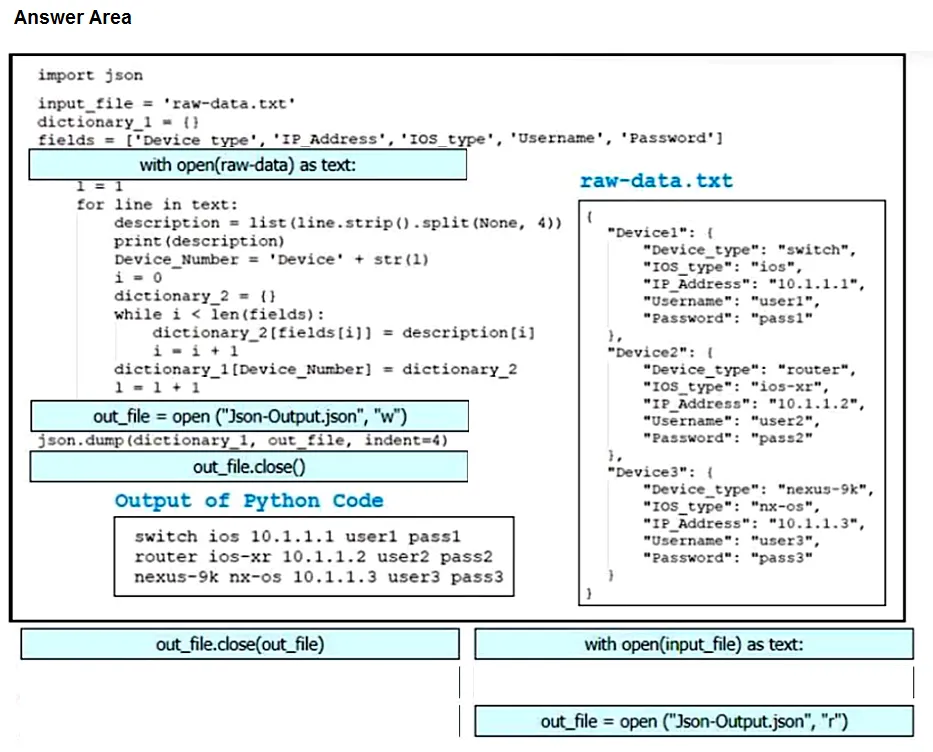Click the 'fields = [...]' list definition line
This screenshot has height=752, width=933.
pos(380,139)
